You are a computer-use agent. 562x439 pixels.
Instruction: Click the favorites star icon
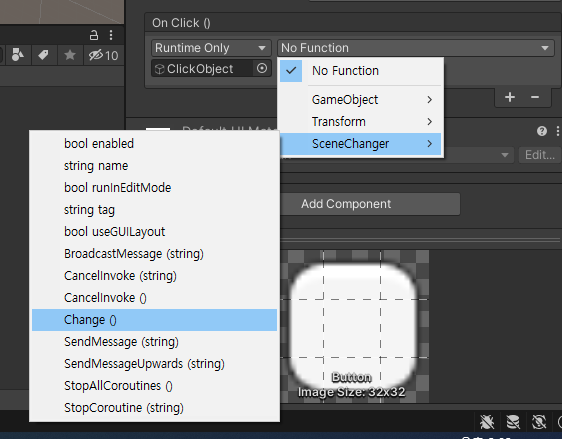[70, 55]
